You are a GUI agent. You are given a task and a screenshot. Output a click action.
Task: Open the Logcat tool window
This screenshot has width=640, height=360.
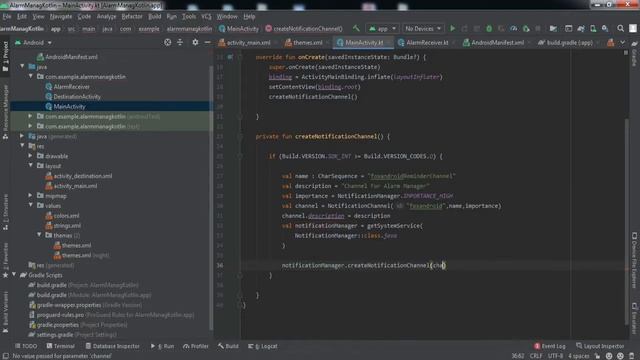pyautogui.click(x=263, y=346)
